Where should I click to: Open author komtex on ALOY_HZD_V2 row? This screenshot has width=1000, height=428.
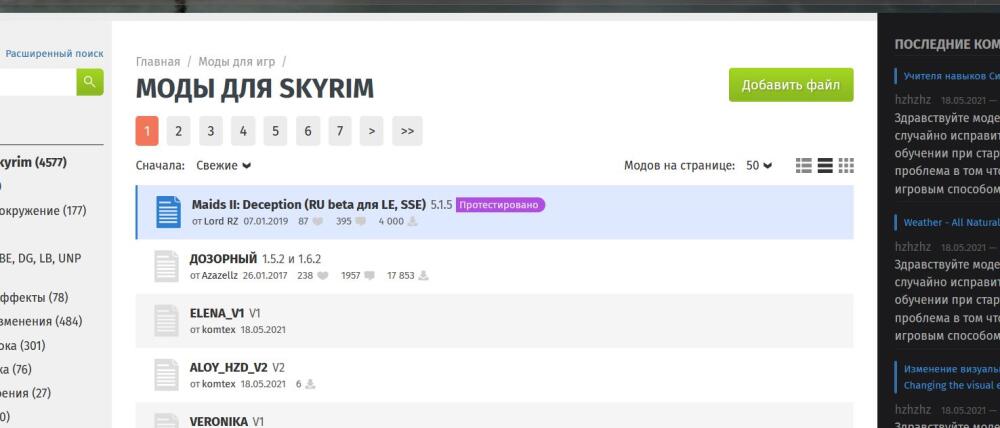(219, 384)
